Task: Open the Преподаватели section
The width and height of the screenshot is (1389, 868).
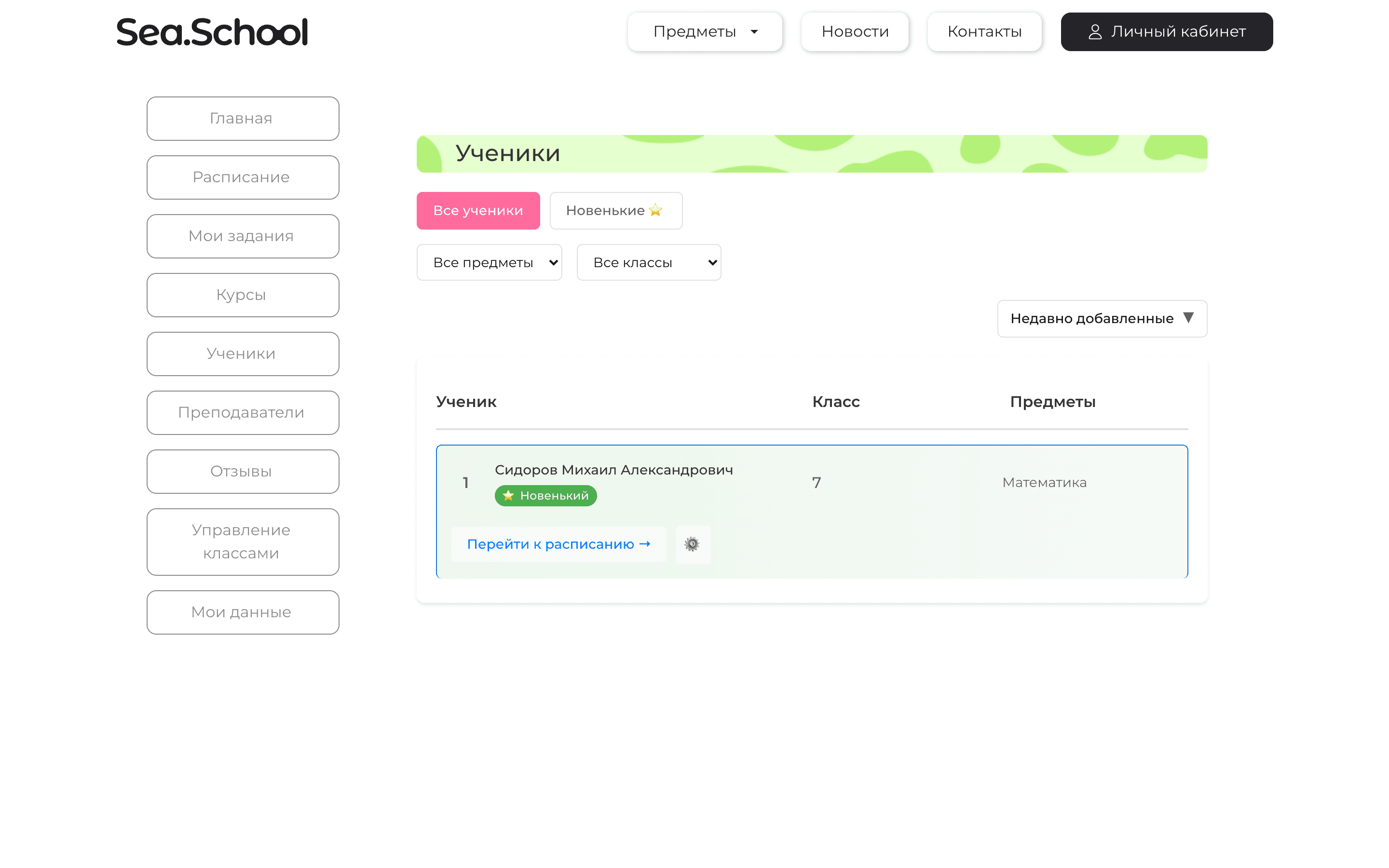Action: click(x=243, y=413)
